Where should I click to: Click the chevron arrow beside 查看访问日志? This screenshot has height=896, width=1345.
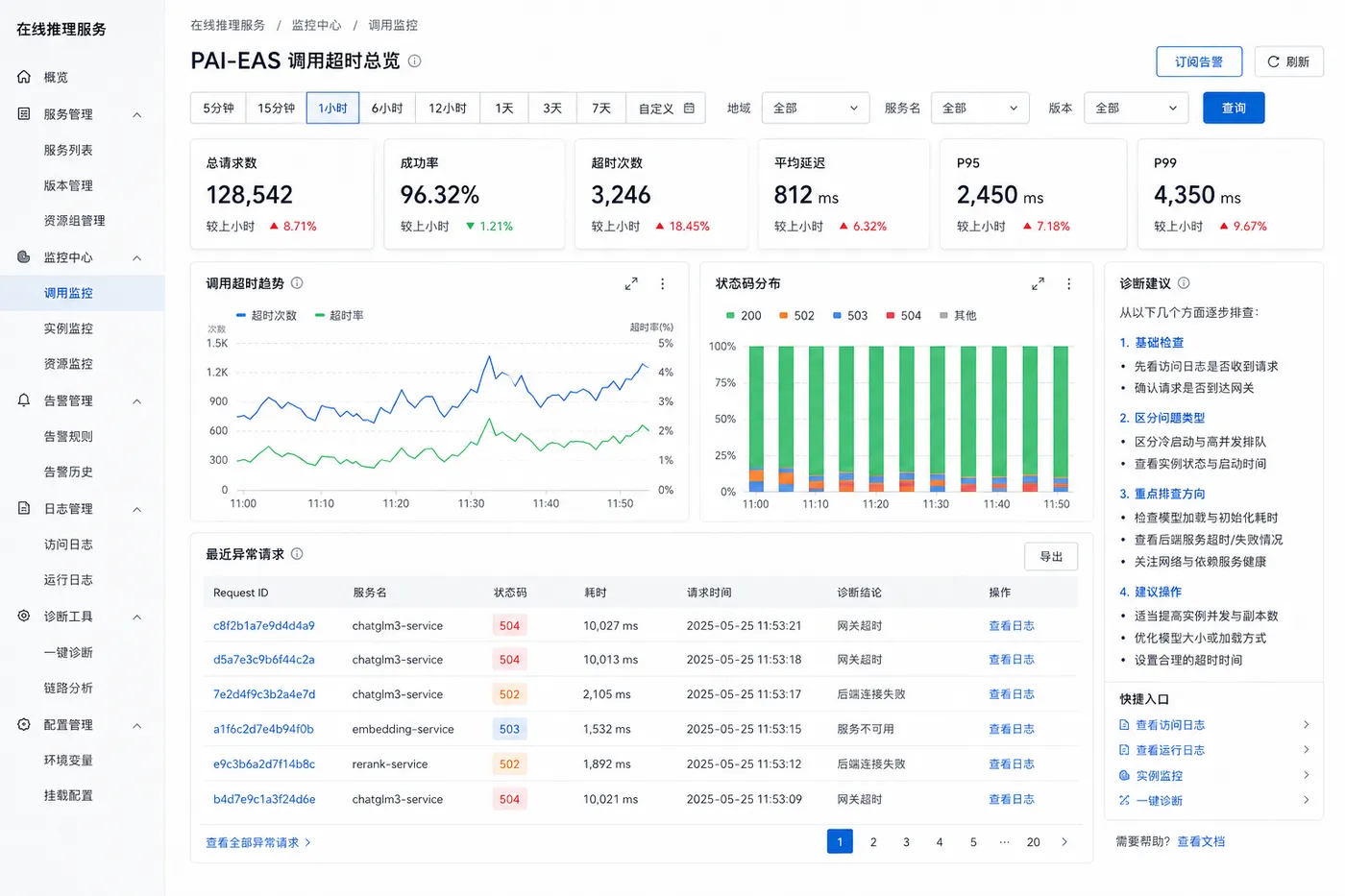(x=1307, y=725)
